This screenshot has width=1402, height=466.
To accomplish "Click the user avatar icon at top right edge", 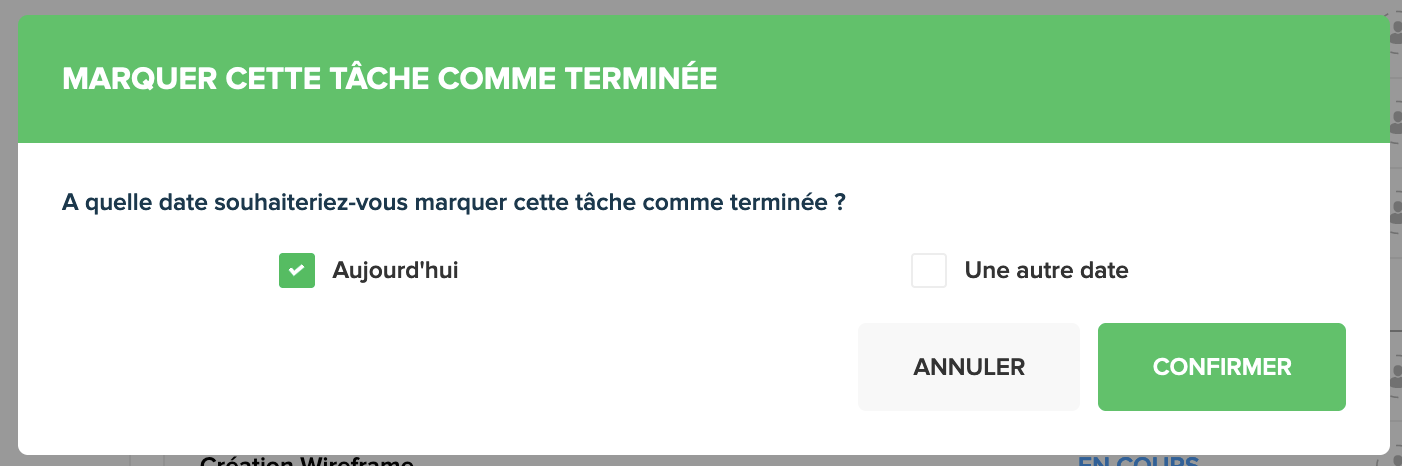I will (x=1396, y=28).
